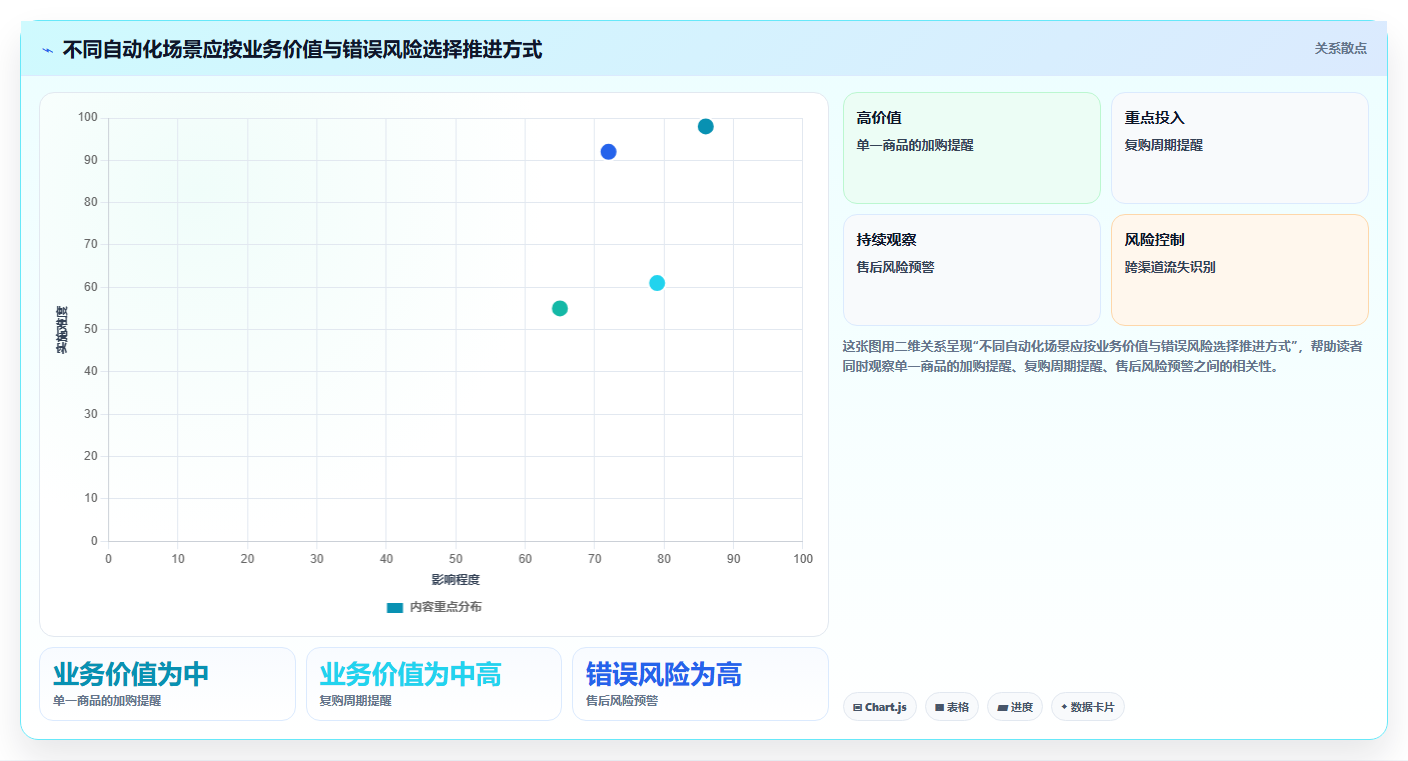
Task: Click the 数据卡片 tag
Action: point(1088,707)
